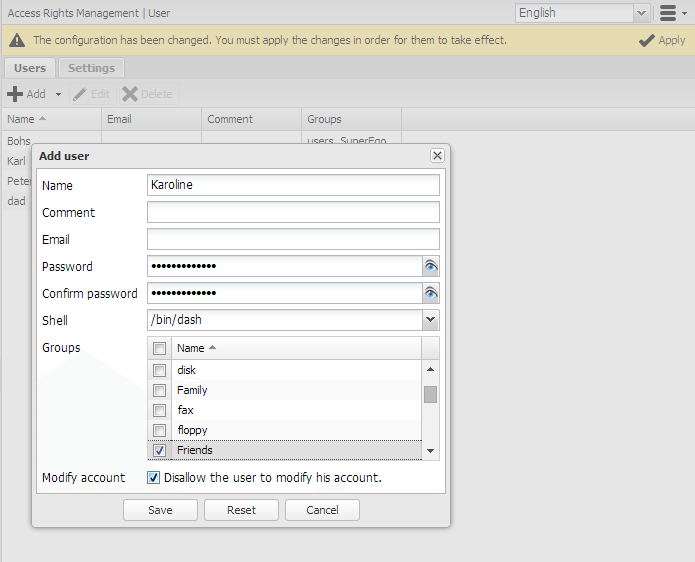Tick the select-all groups header checkbox
This screenshot has height=562, width=695.
(159, 348)
